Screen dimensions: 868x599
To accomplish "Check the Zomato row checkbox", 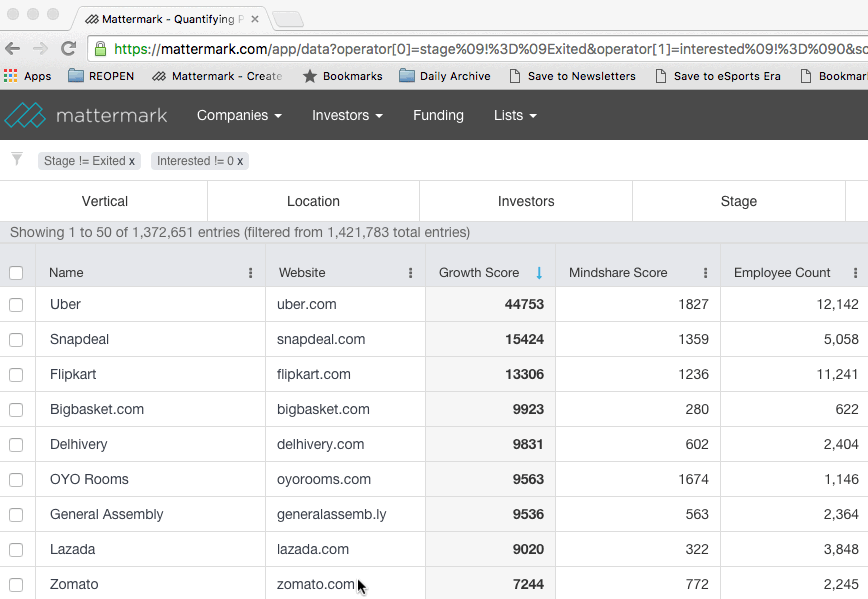I will point(16,585).
